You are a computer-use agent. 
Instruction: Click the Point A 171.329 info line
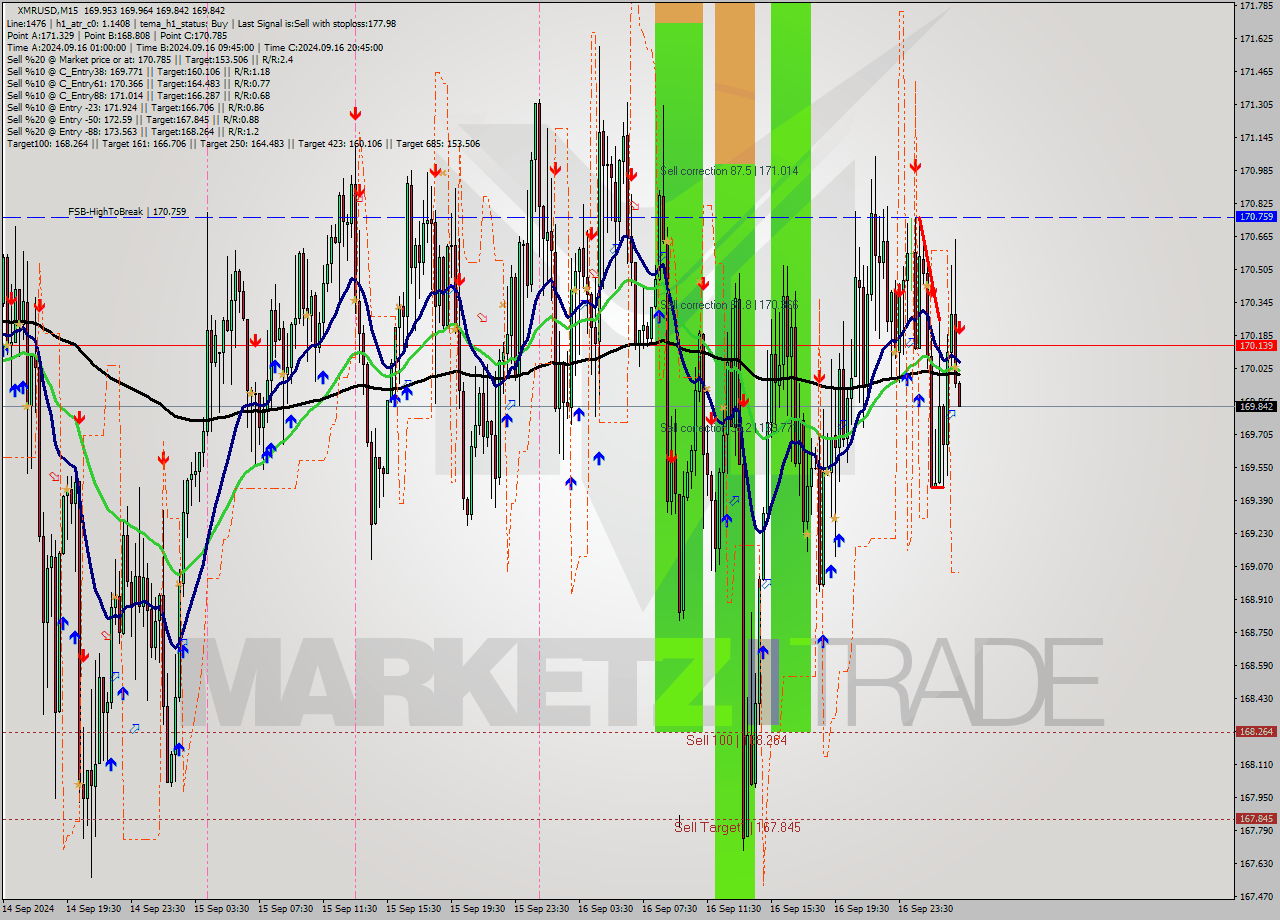(x=116, y=36)
